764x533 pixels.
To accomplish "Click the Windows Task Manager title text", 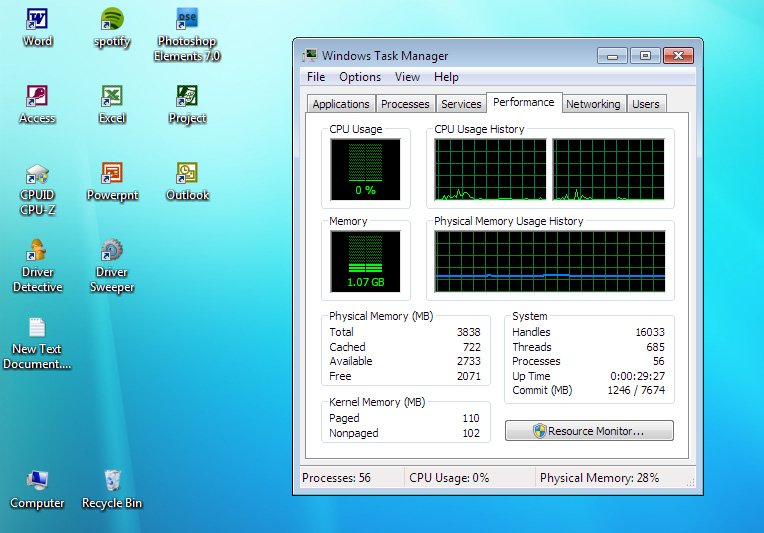I will (x=385, y=56).
